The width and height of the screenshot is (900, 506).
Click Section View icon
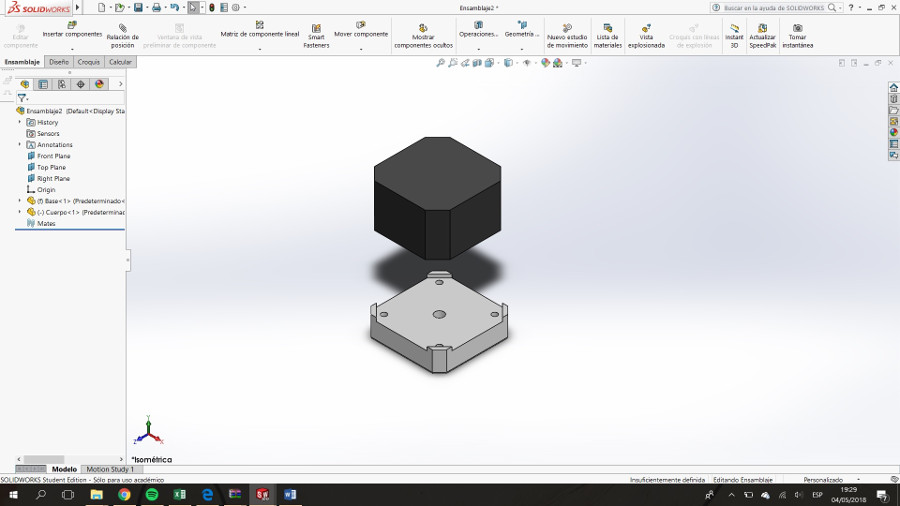[477, 63]
